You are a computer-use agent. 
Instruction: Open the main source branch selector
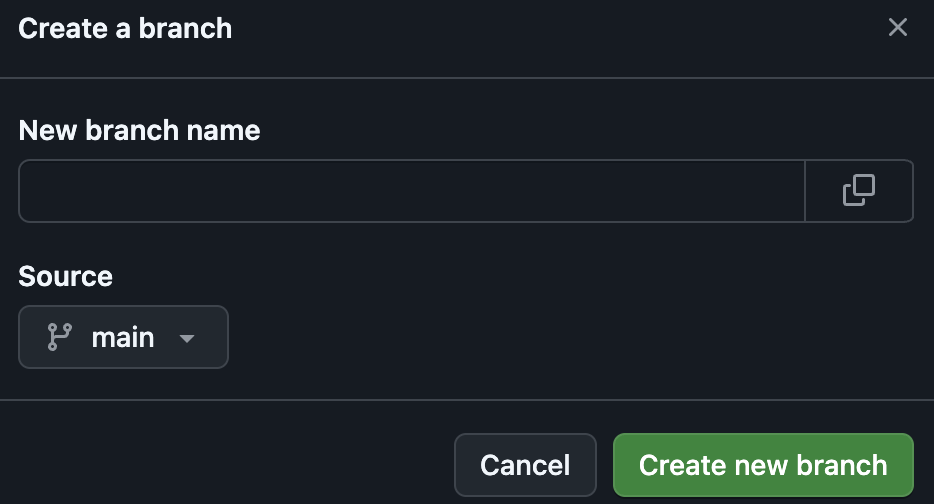click(x=123, y=338)
